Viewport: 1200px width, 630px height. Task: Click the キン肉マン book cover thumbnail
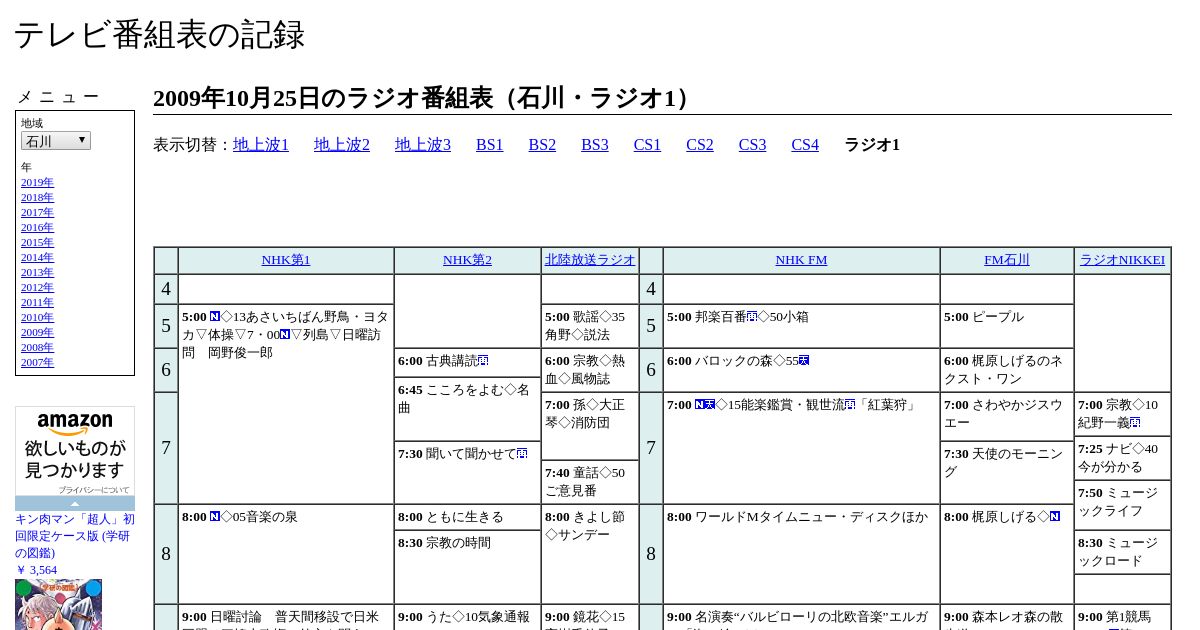[x=58, y=604]
